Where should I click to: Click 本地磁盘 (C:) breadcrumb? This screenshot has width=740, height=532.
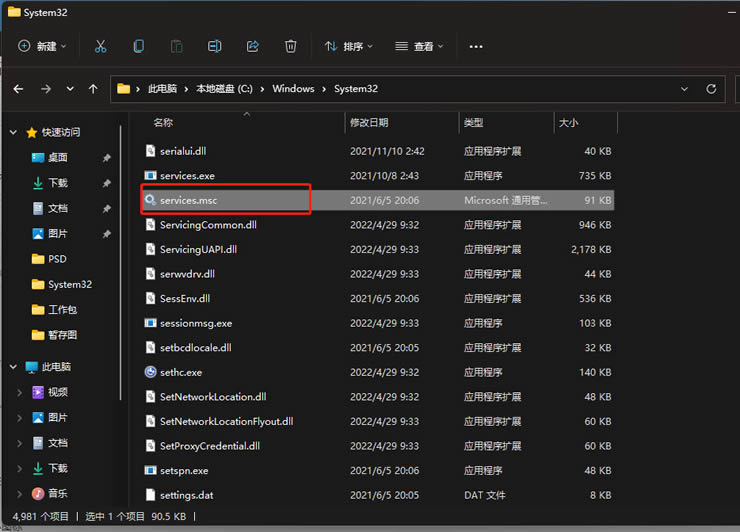coord(224,89)
